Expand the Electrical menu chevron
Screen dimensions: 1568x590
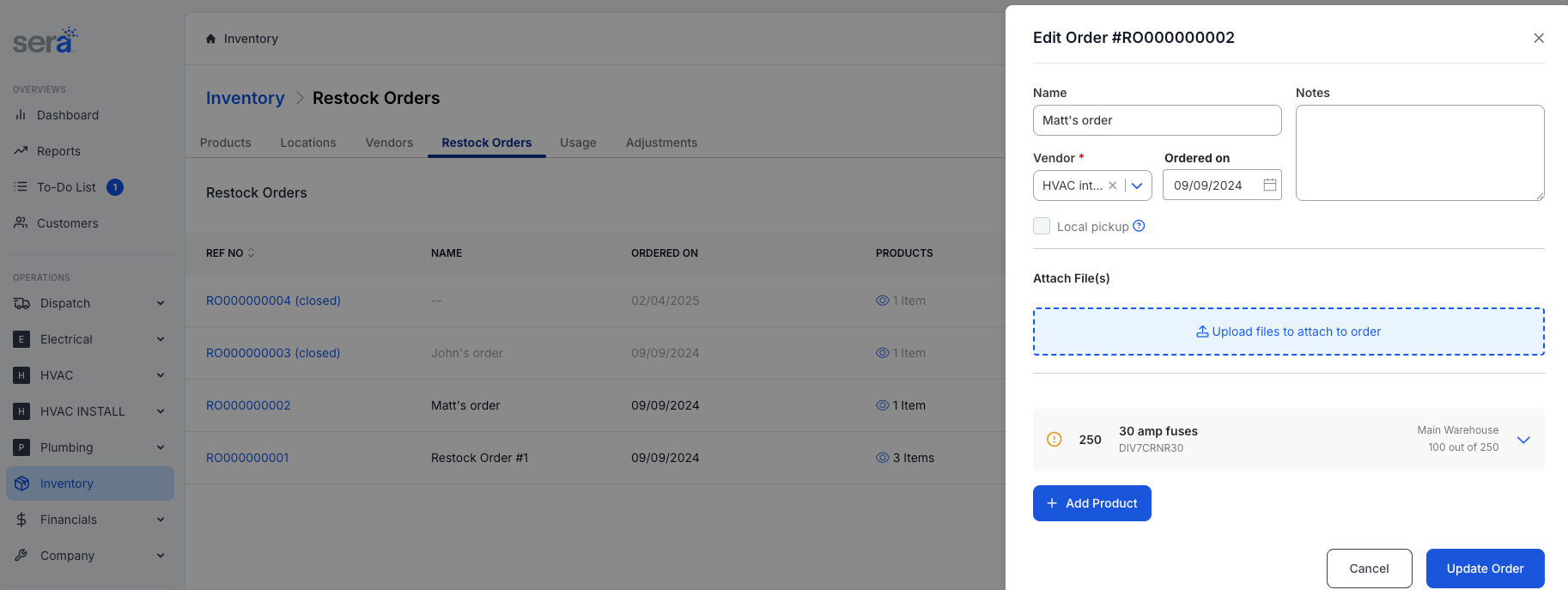161,339
